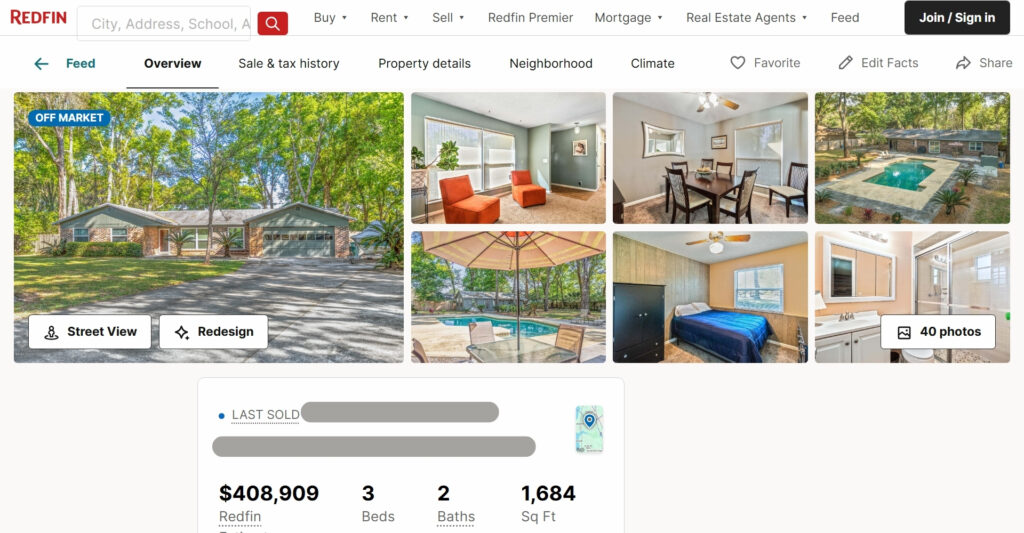The width and height of the screenshot is (1024, 533).
Task: Expand the Rent dropdown menu
Action: click(389, 18)
